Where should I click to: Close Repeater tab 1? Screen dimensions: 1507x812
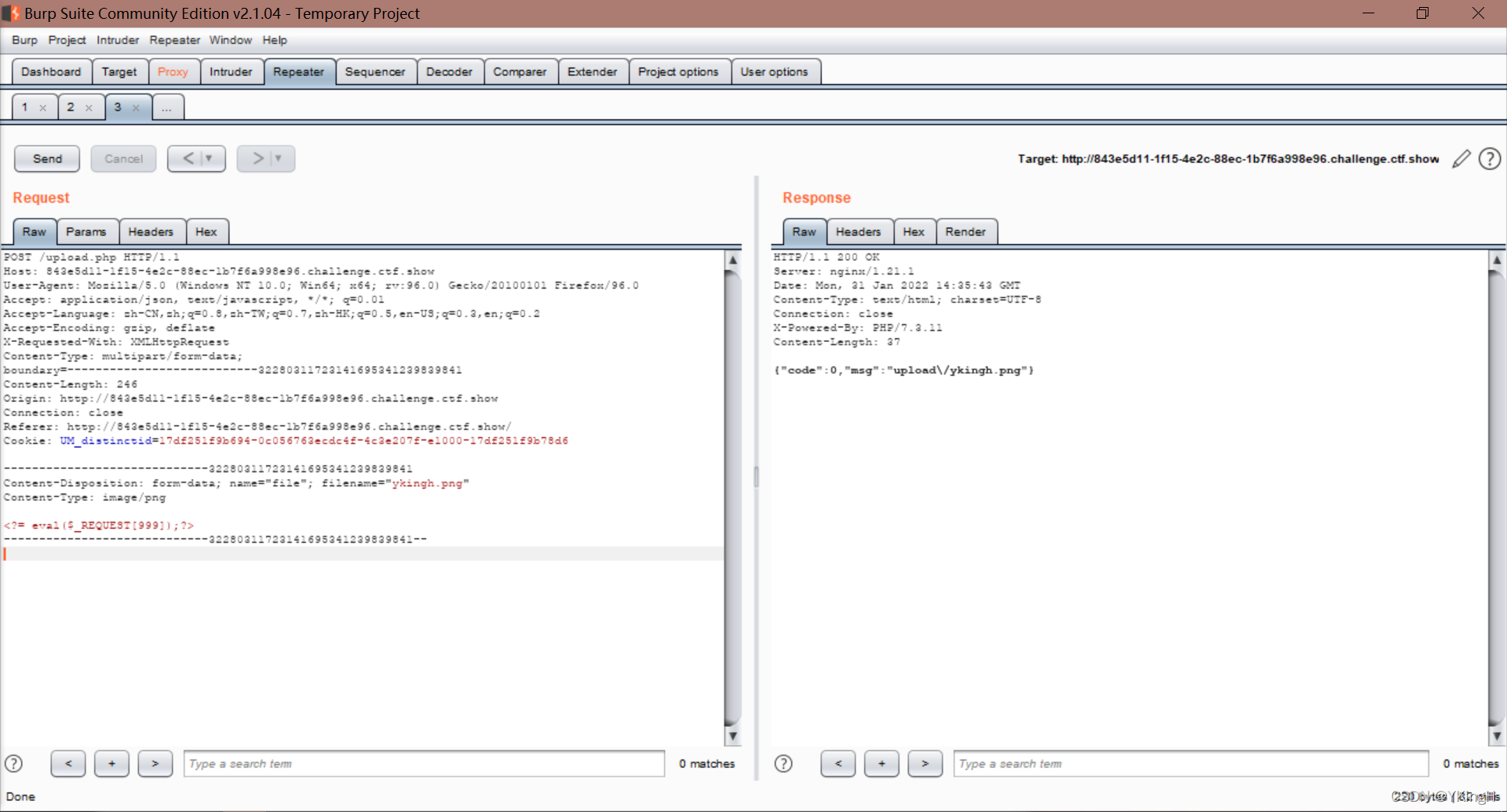coord(43,108)
